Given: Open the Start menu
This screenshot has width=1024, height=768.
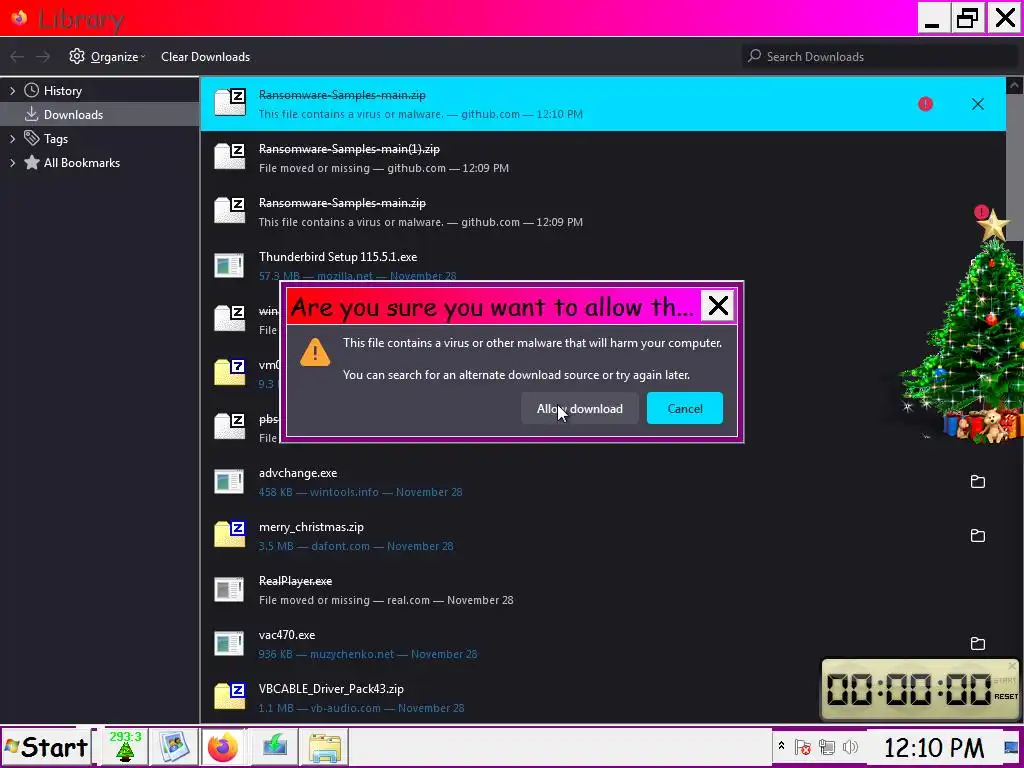Looking at the screenshot, I should (46, 747).
